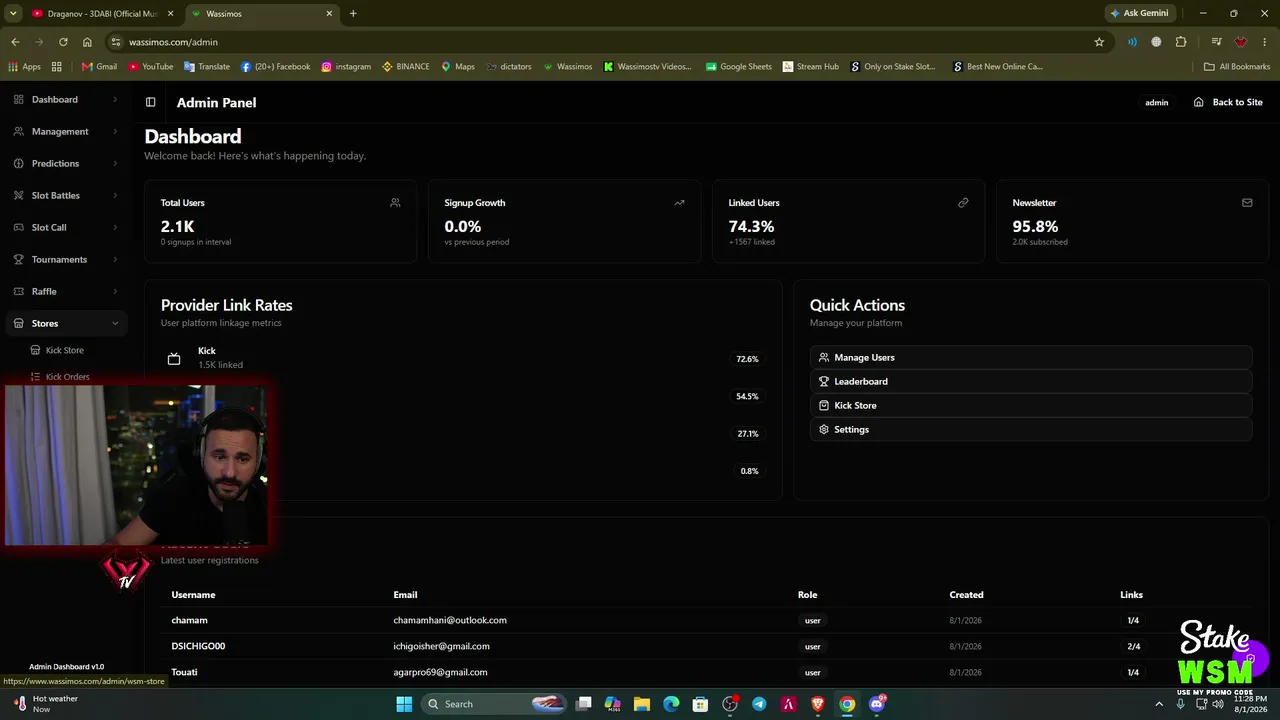Go back with browser back arrow
The width and height of the screenshot is (1280, 720).
click(x=15, y=42)
